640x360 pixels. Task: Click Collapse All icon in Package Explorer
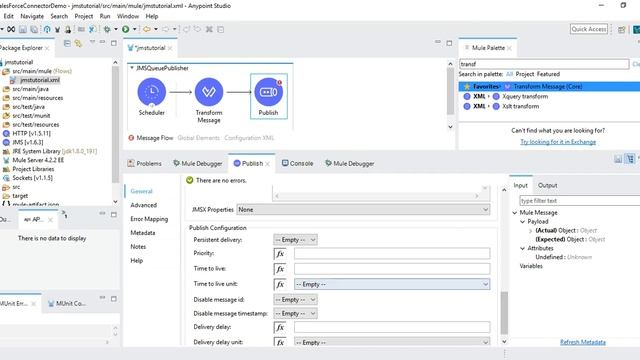[67, 43]
